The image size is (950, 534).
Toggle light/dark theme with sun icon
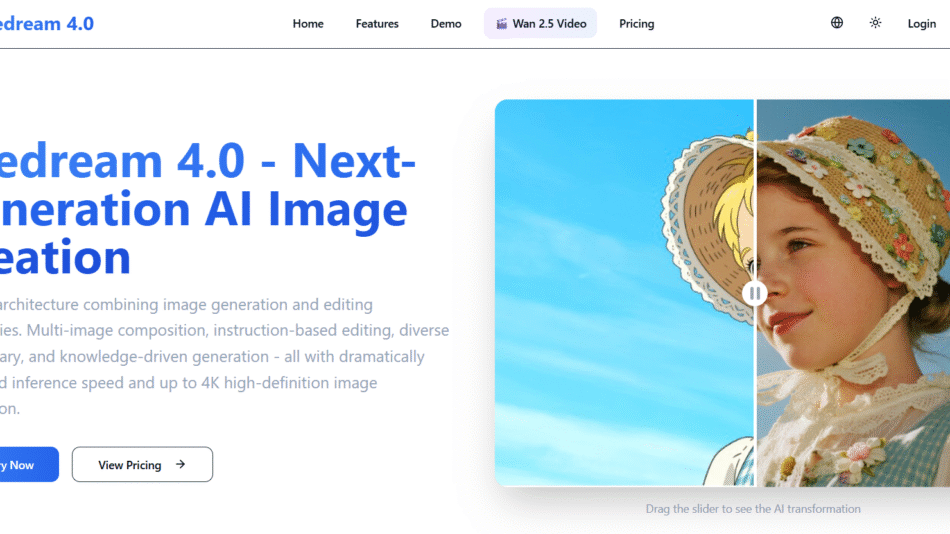875,23
